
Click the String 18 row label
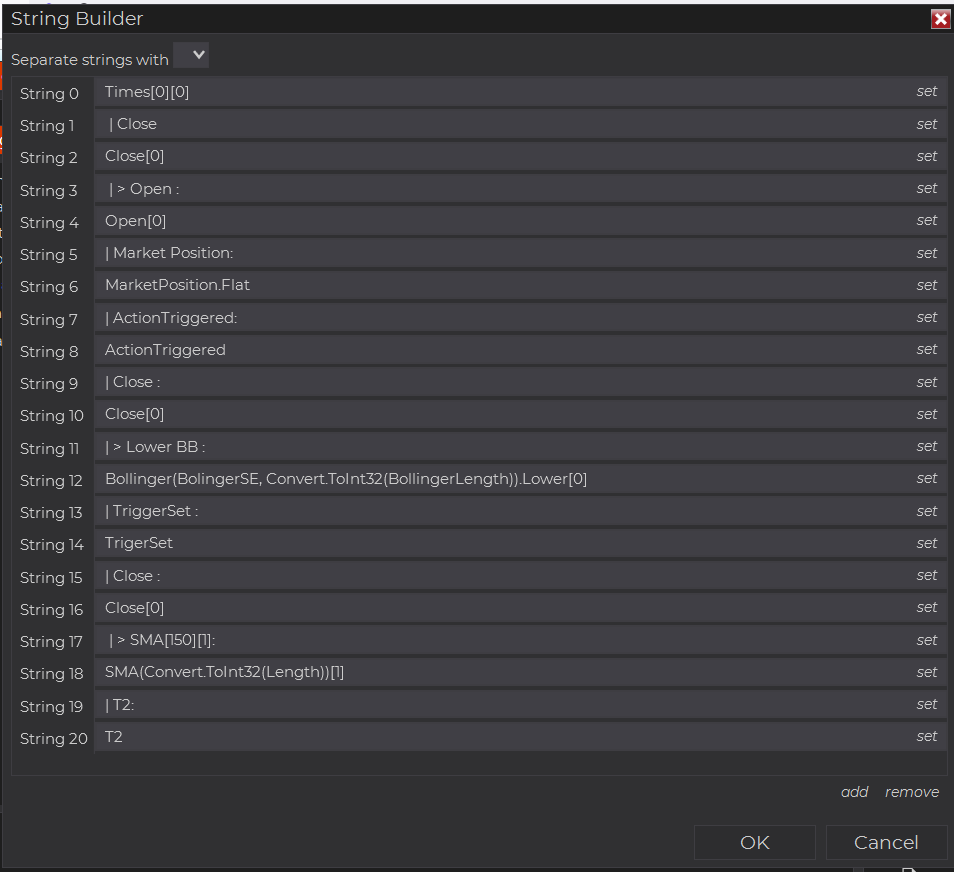[52, 674]
